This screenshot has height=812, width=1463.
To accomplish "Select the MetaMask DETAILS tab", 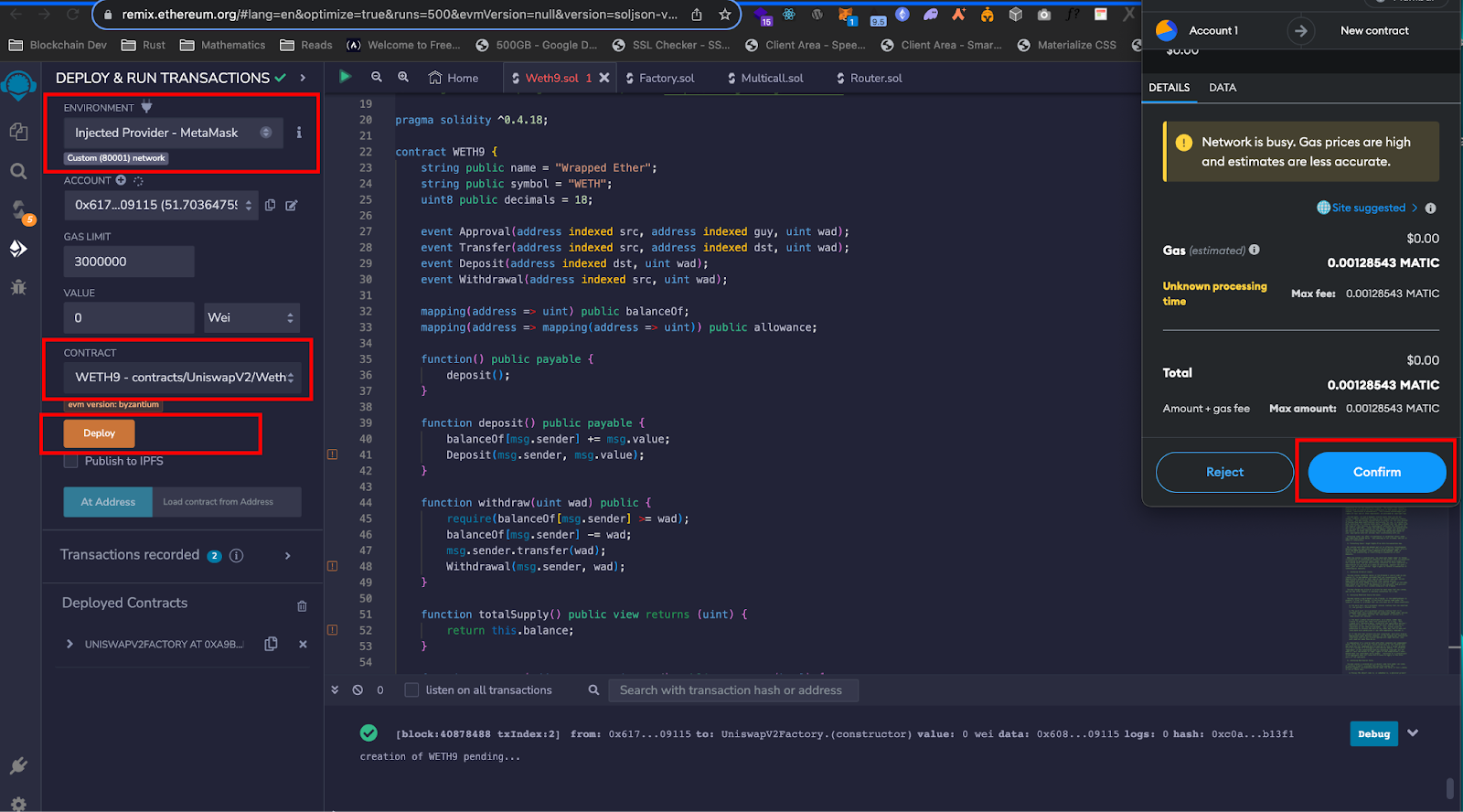I will 1169,88.
